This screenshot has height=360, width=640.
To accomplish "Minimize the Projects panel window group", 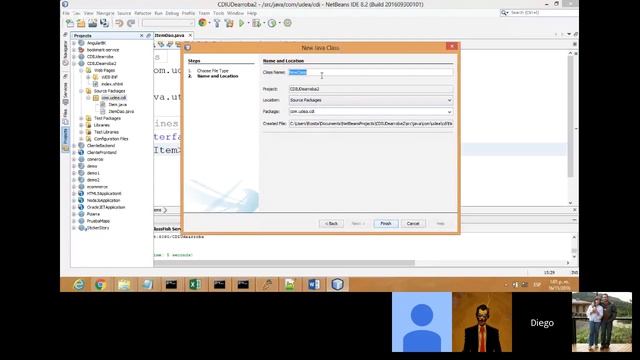I will point(149,36).
